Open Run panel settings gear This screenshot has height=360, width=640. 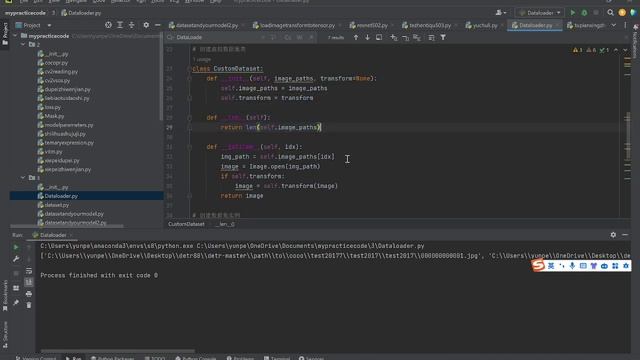point(613,235)
